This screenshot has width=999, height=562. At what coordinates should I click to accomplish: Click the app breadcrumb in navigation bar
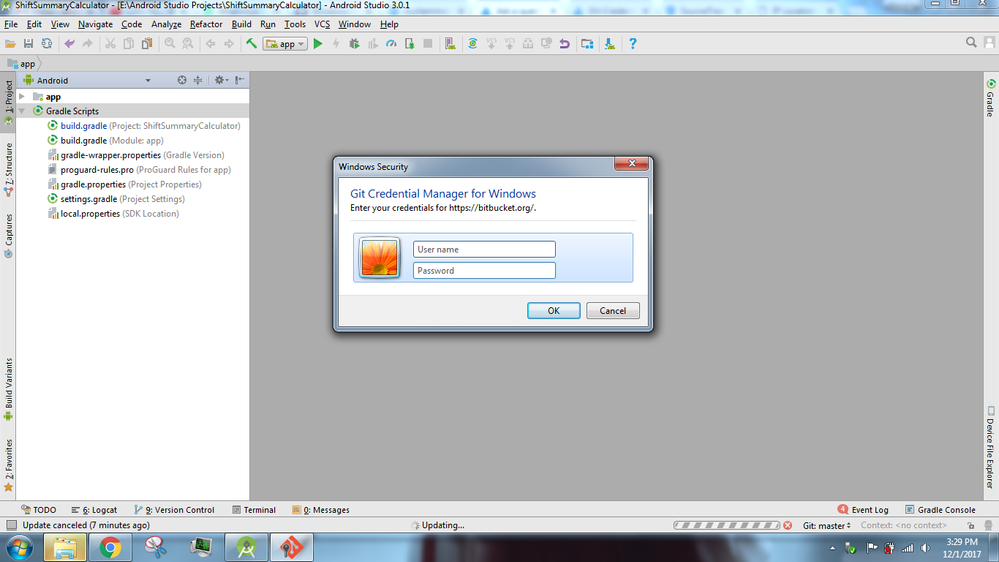tap(21, 64)
